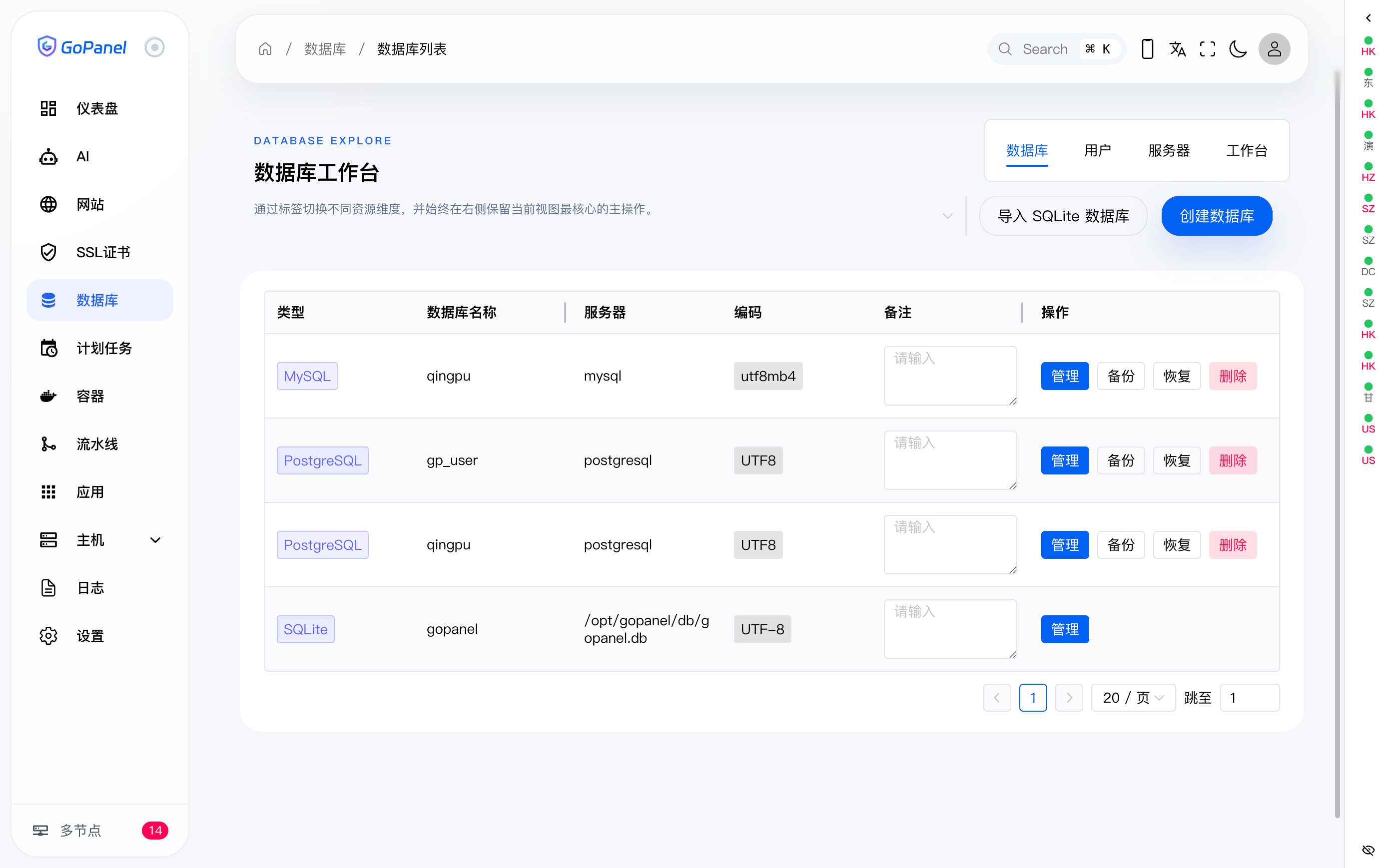Click the 14 badge beside 多节点
This screenshot has height=868, width=1392.
[x=155, y=830]
